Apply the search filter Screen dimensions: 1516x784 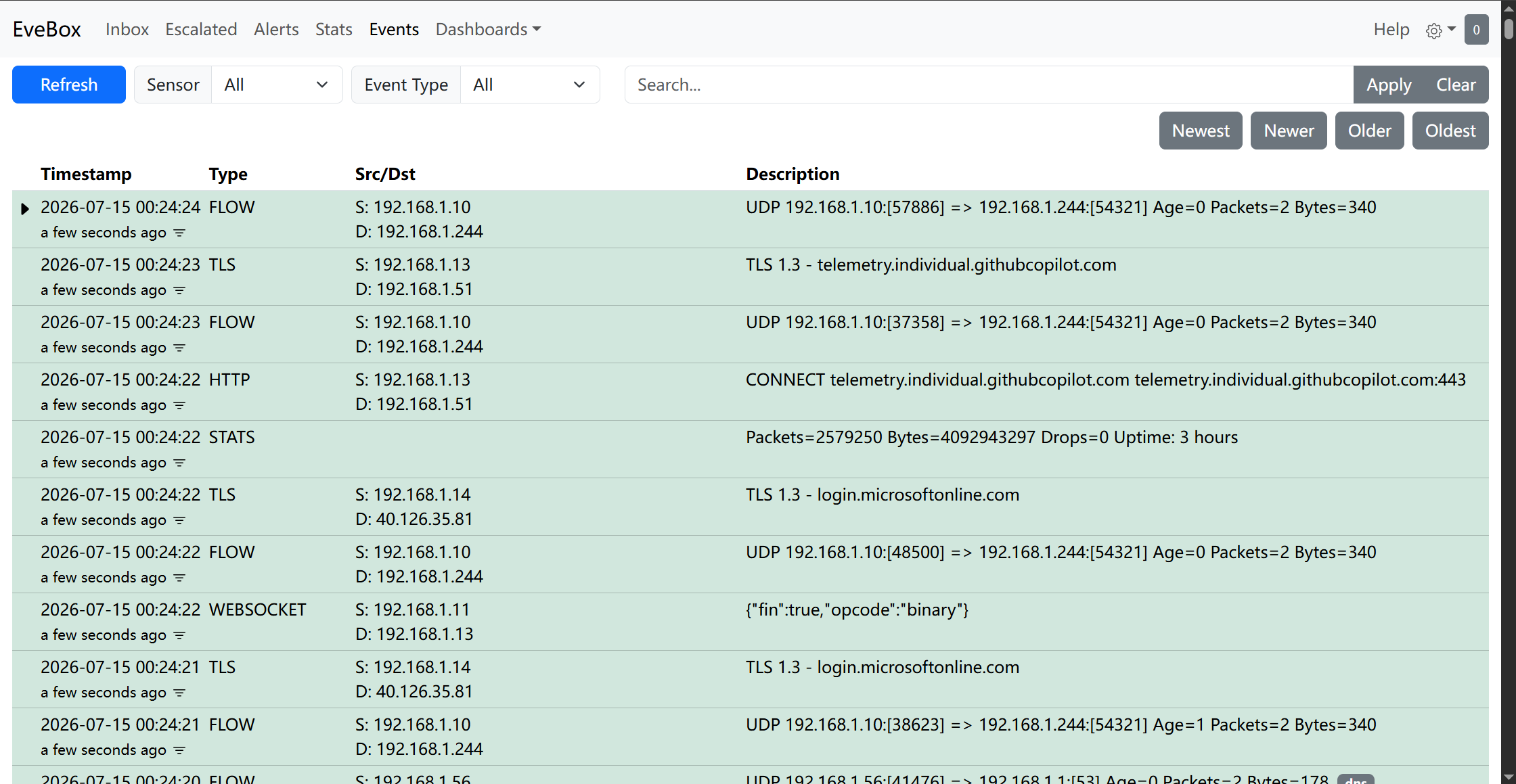point(1389,85)
